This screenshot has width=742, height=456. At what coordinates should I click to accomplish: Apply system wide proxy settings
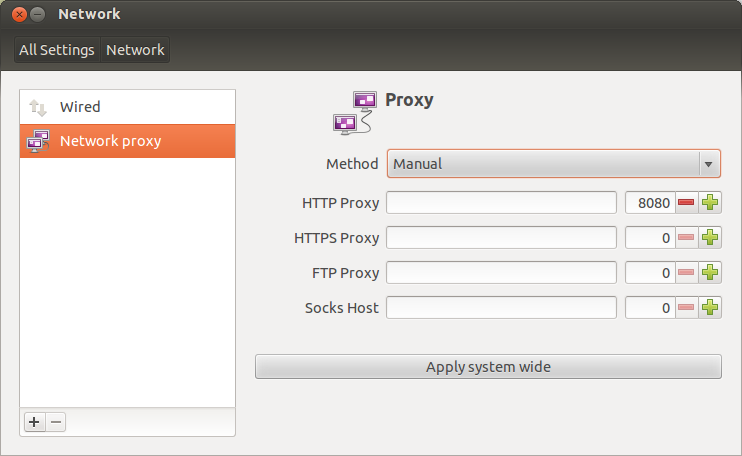[x=488, y=367]
